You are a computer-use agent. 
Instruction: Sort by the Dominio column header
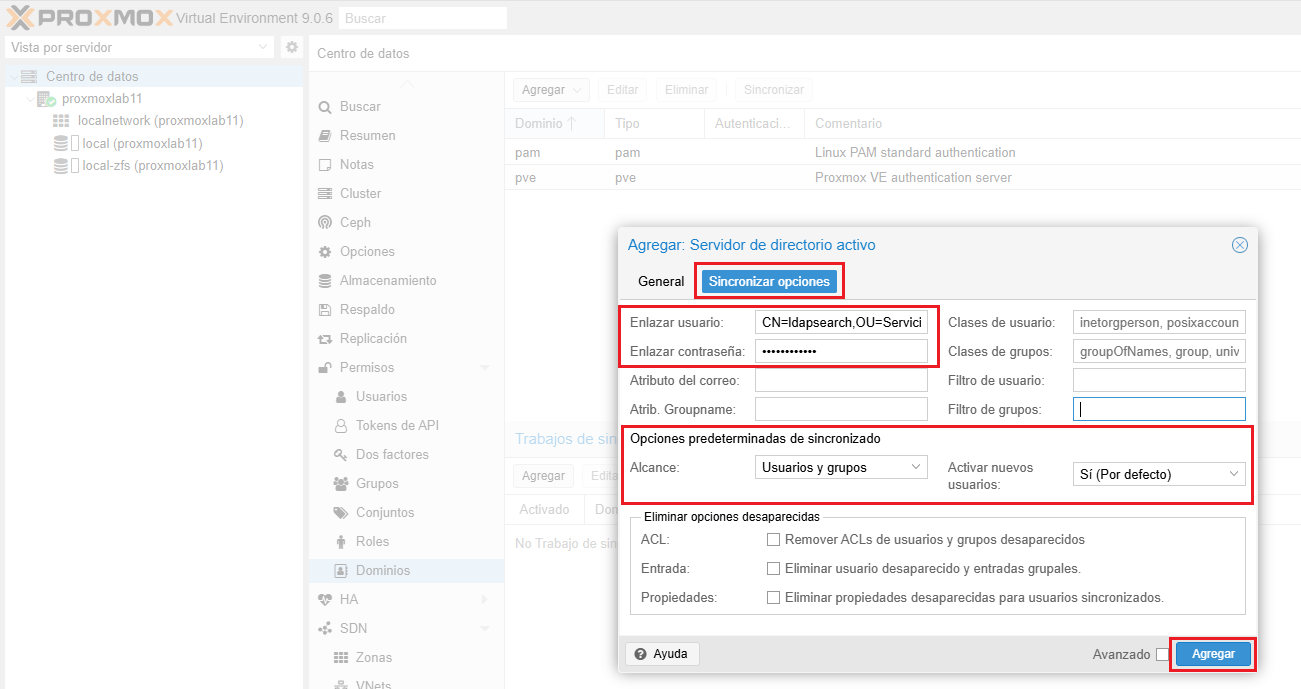coord(554,123)
